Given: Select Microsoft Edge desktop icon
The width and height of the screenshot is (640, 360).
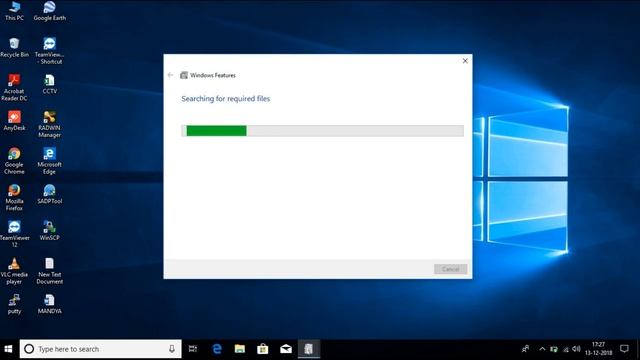Looking at the screenshot, I should click(49, 161).
